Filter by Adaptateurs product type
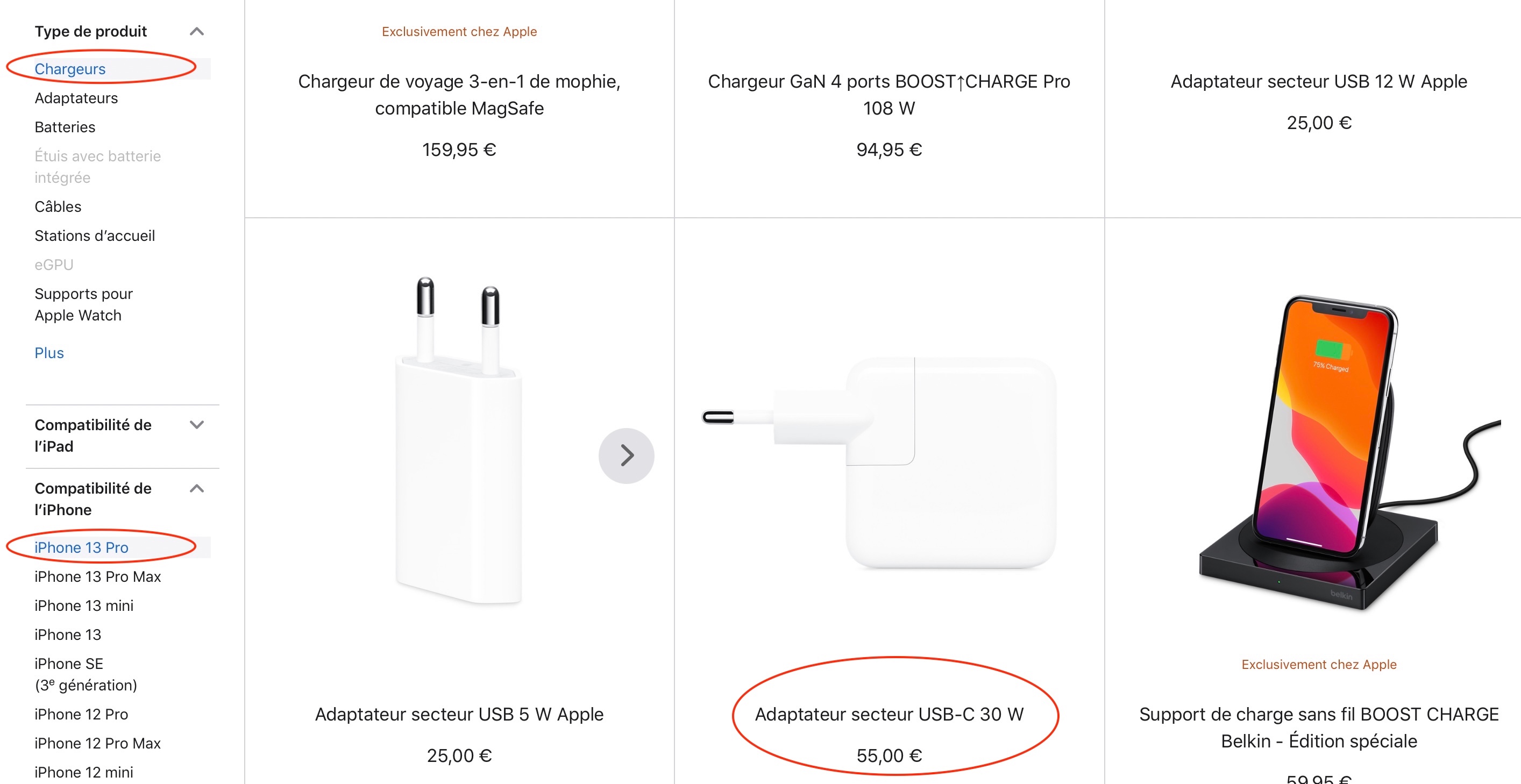This screenshot has width=1521, height=784. point(76,98)
